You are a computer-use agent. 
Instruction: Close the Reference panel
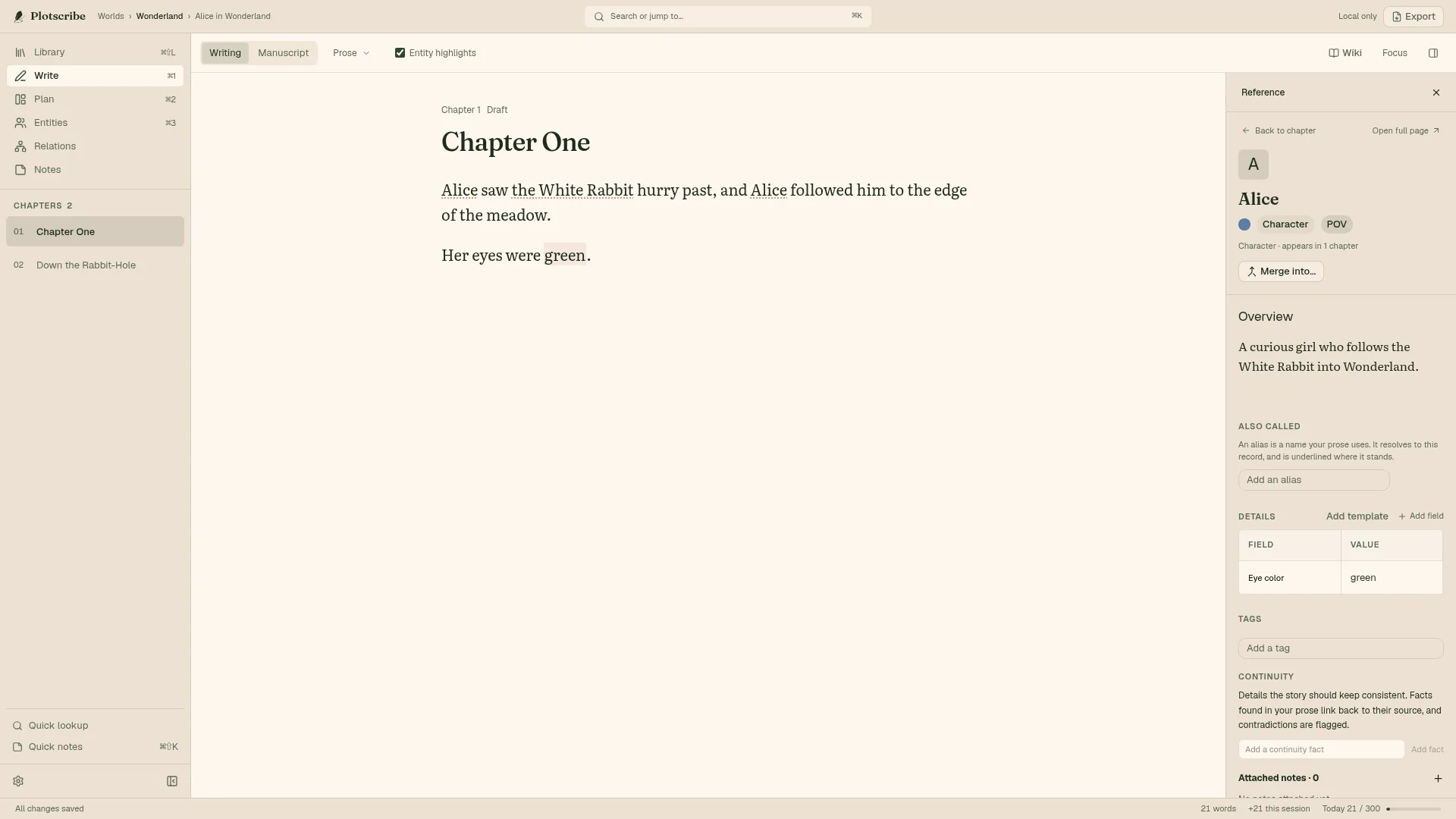[x=1436, y=93]
